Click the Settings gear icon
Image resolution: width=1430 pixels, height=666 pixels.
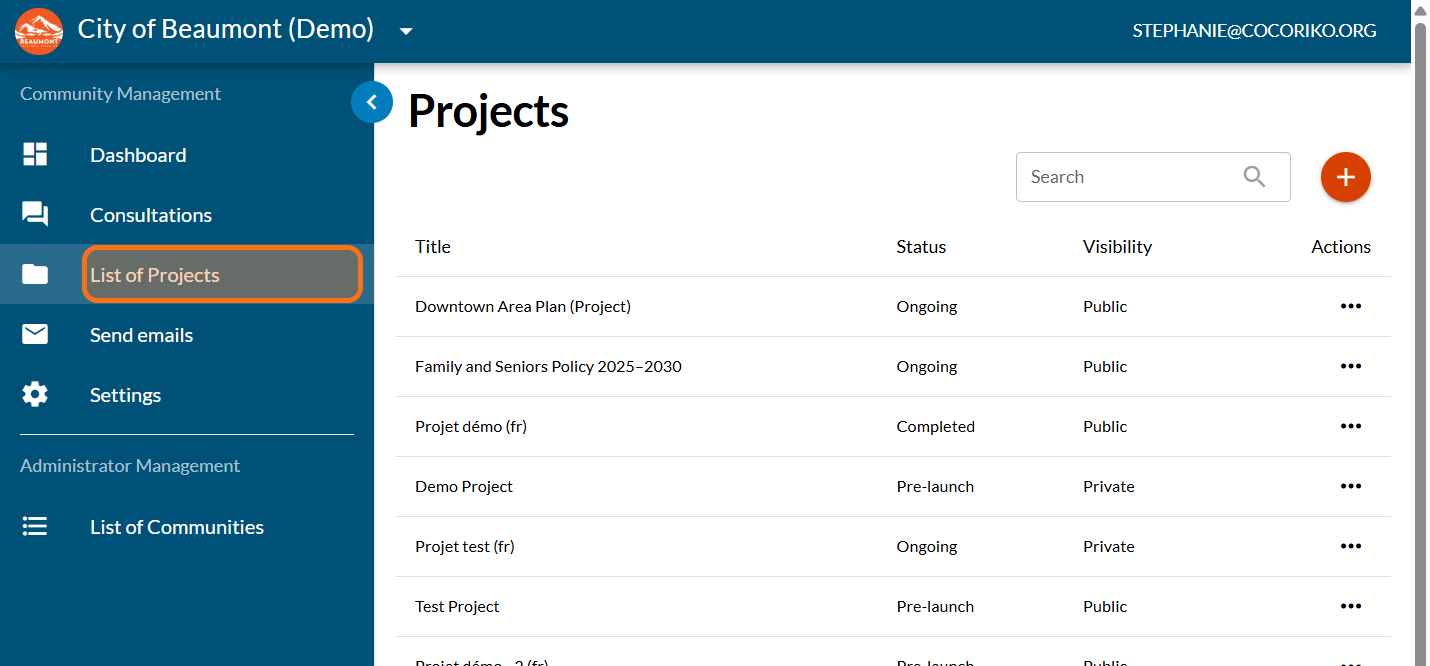pos(35,395)
